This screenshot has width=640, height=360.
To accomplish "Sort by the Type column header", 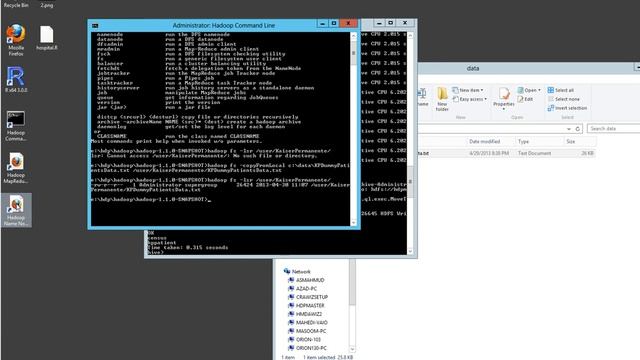I will click(x=539, y=142).
